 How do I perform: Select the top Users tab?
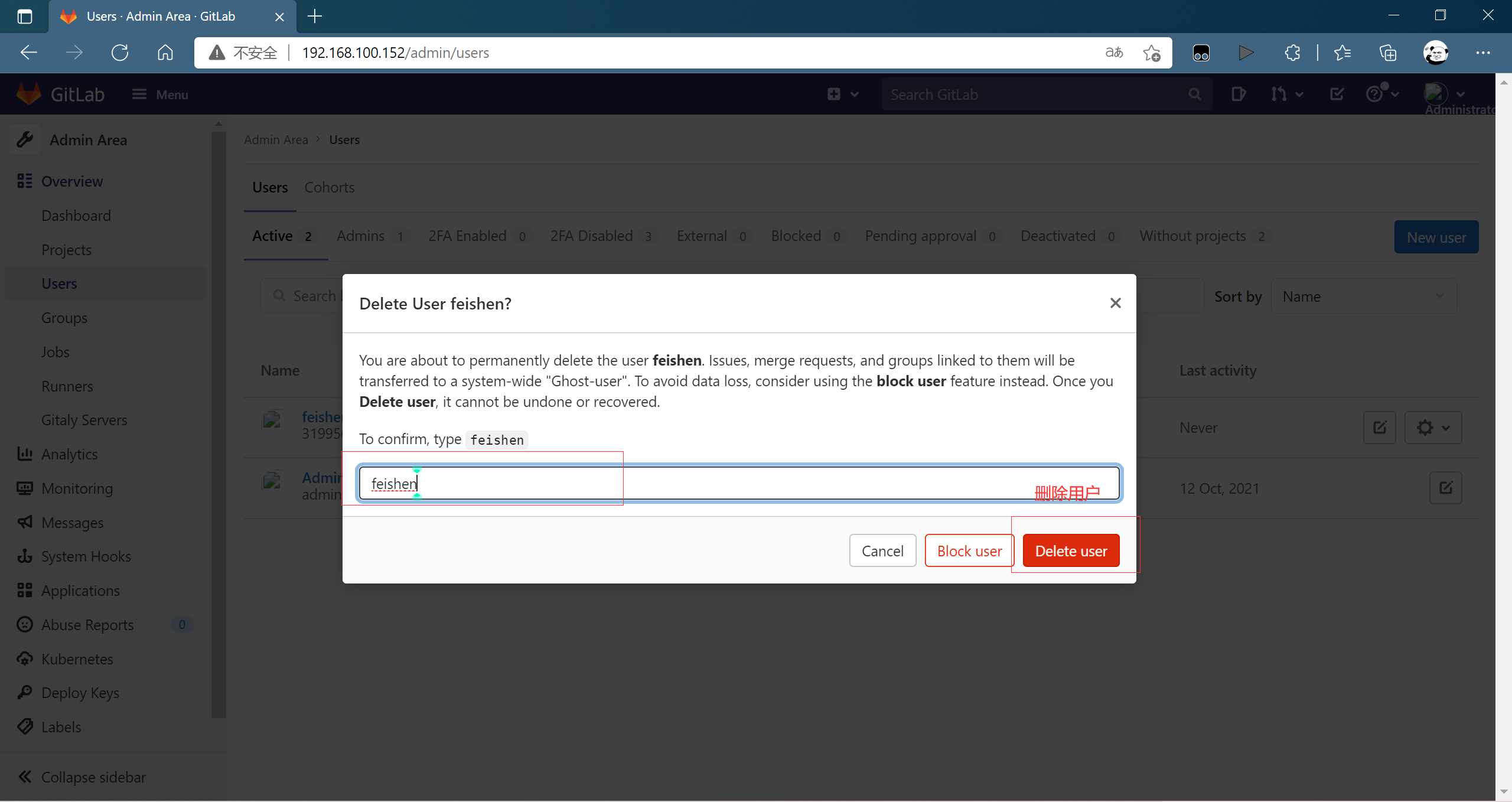coord(270,187)
